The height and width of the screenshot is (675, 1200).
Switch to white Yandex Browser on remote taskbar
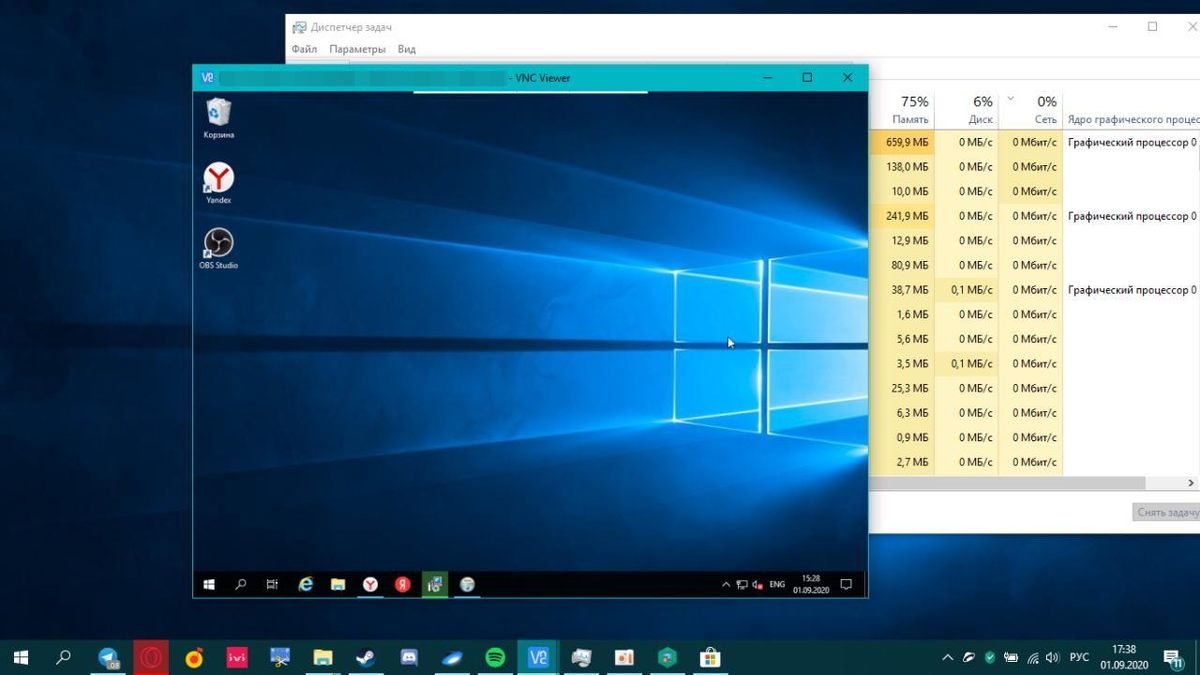(x=370, y=585)
